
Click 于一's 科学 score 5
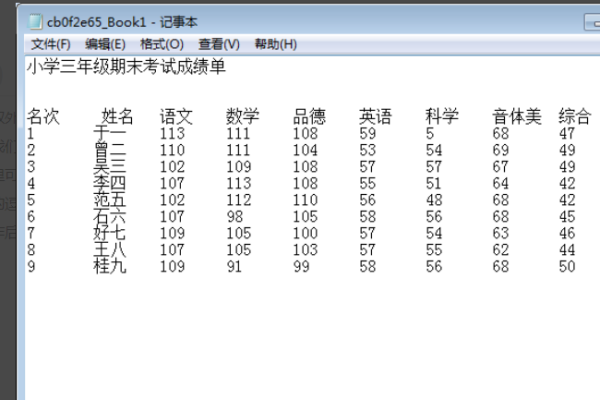pos(430,134)
